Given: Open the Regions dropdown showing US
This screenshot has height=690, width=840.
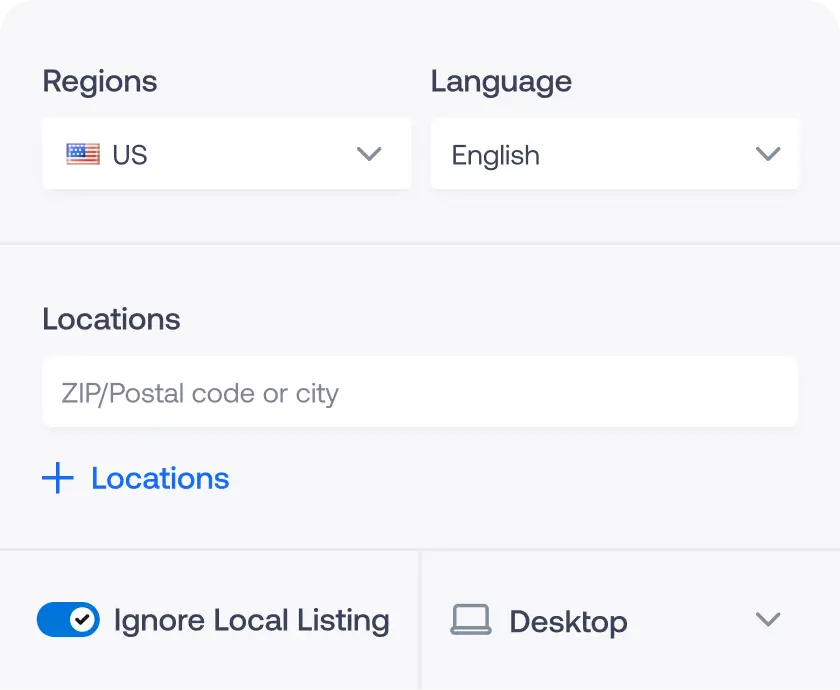Looking at the screenshot, I should pyautogui.click(x=226, y=154).
